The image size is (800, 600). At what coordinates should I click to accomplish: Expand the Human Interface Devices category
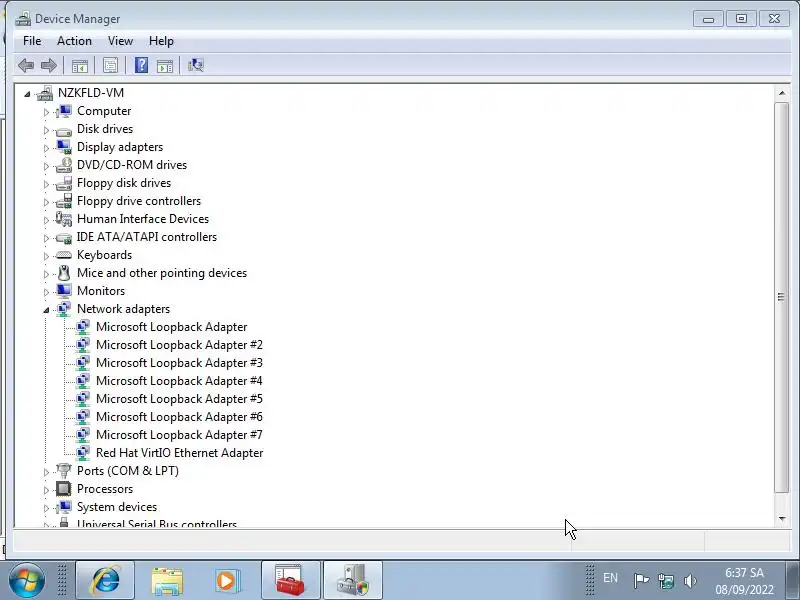coord(46,220)
